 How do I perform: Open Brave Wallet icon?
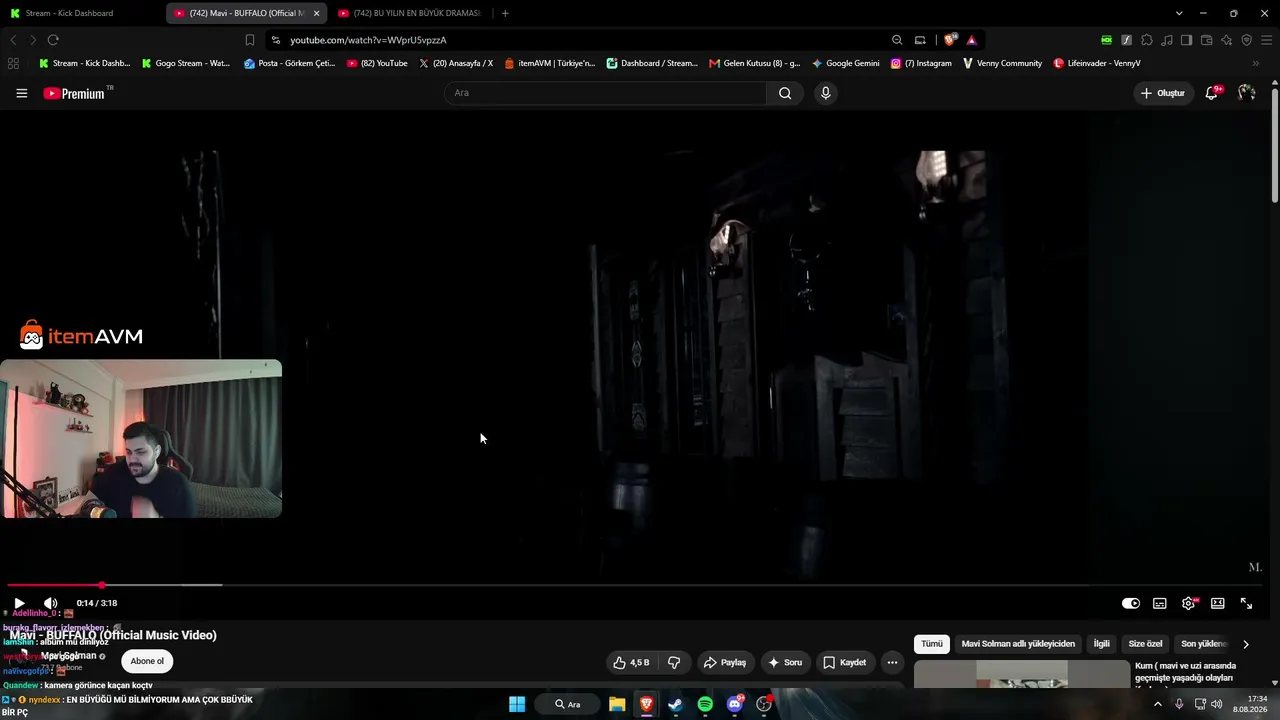pyautogui.click(x=1207, y=40)
